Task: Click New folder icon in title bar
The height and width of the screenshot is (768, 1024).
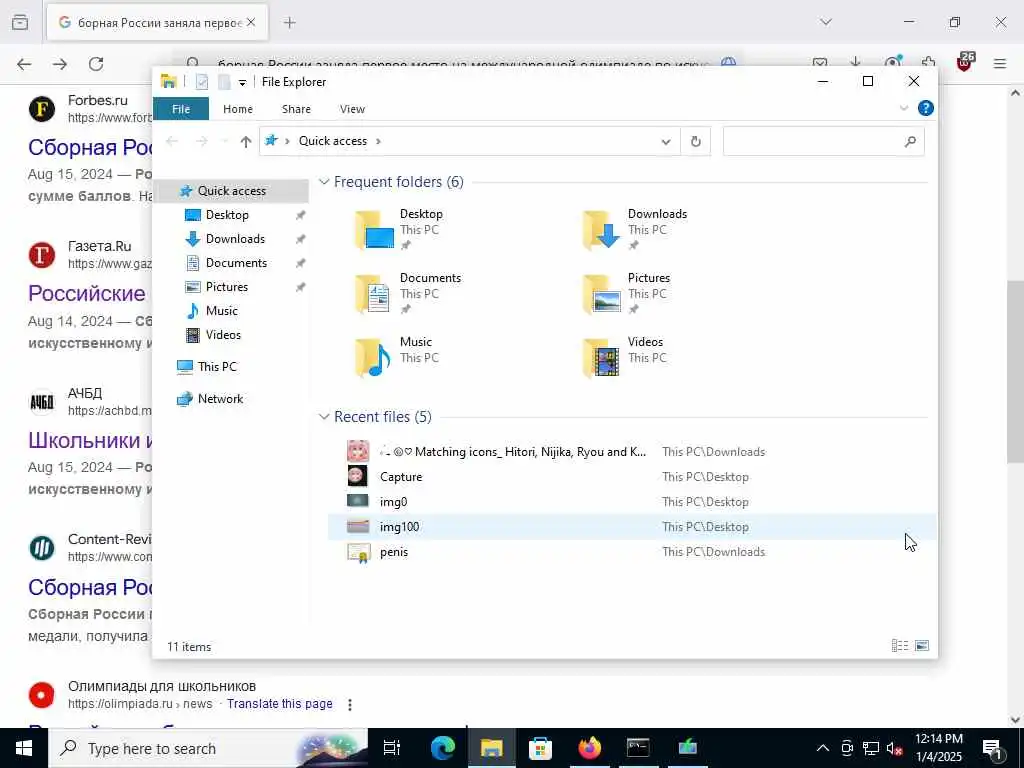Action: (224, 82)
